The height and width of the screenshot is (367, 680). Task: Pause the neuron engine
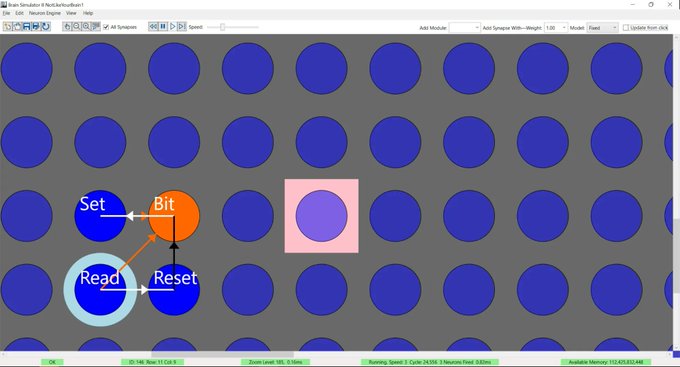(x=163, y=26)
